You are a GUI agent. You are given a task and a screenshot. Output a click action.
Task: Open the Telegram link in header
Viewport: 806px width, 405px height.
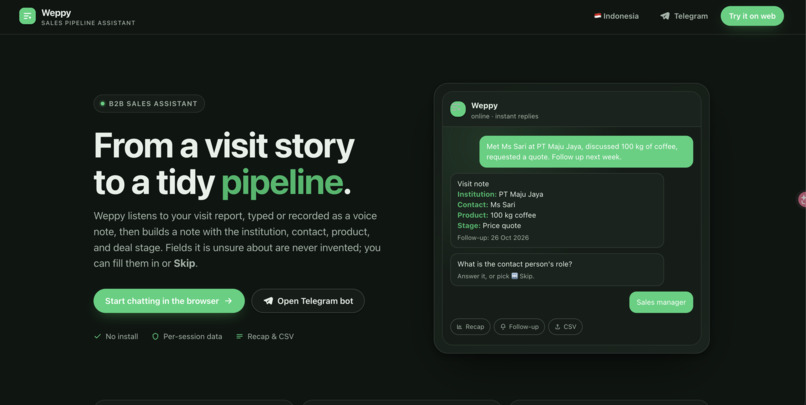click(x=684, y=16)
